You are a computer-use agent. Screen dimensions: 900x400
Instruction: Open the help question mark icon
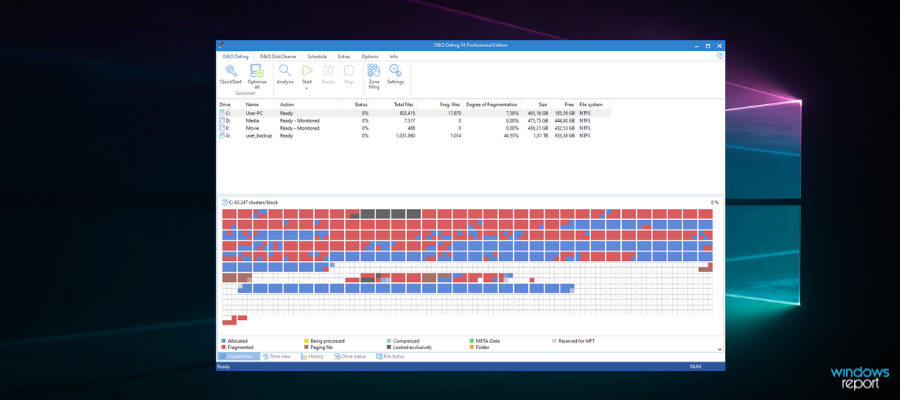(x=720, y=56)
